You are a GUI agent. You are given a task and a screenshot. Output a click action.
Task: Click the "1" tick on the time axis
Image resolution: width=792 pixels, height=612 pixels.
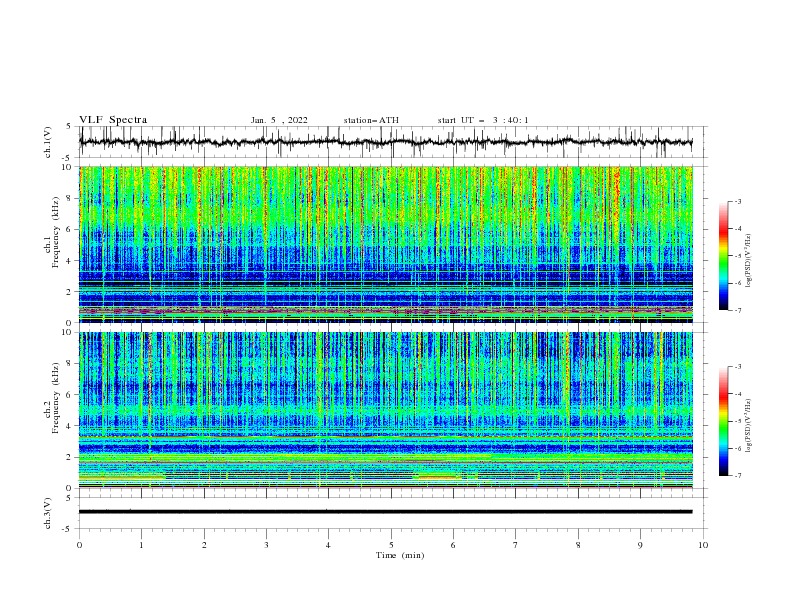141,545
